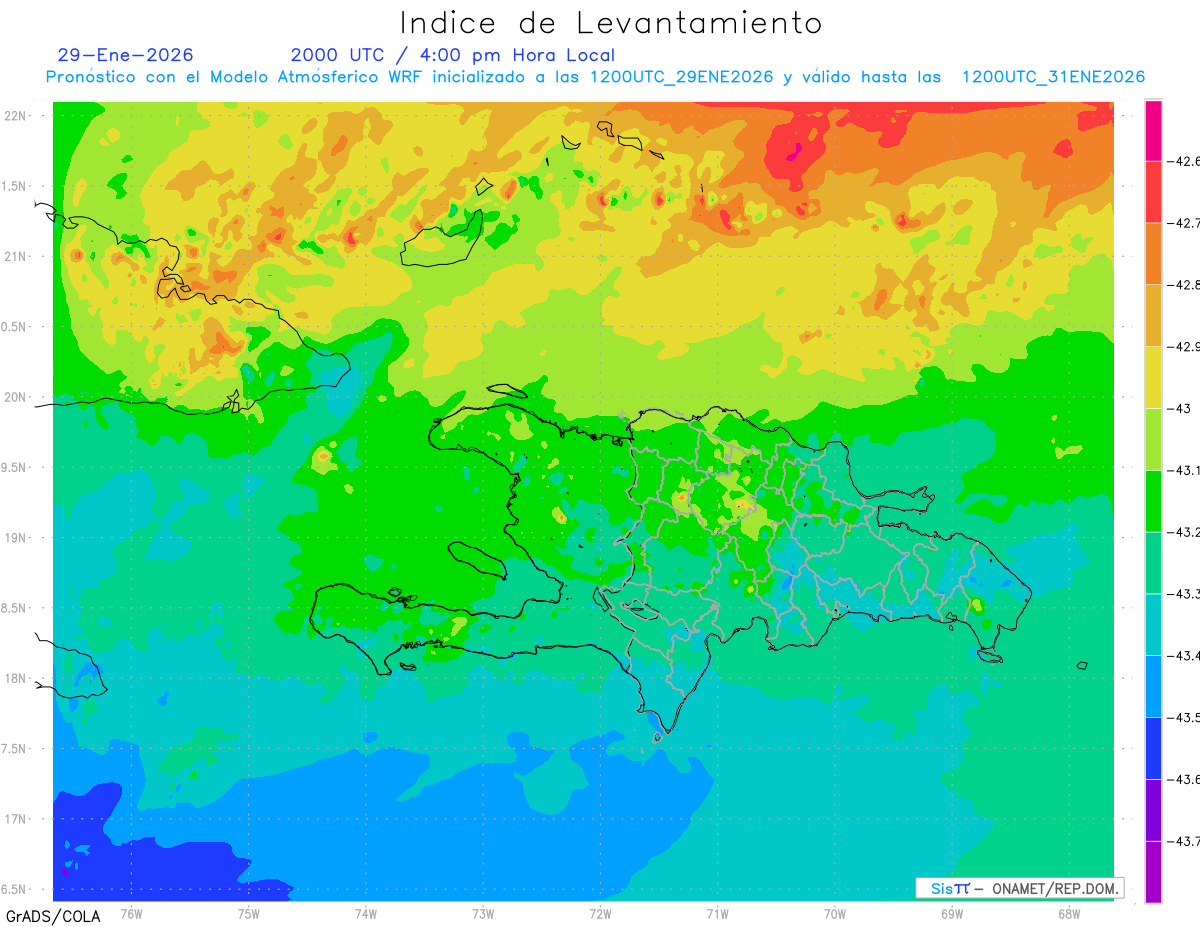This screenshot has height=927, width=1200.
Task: Click the '-43.3' color bar value
Action: (x=1183, y=594)
